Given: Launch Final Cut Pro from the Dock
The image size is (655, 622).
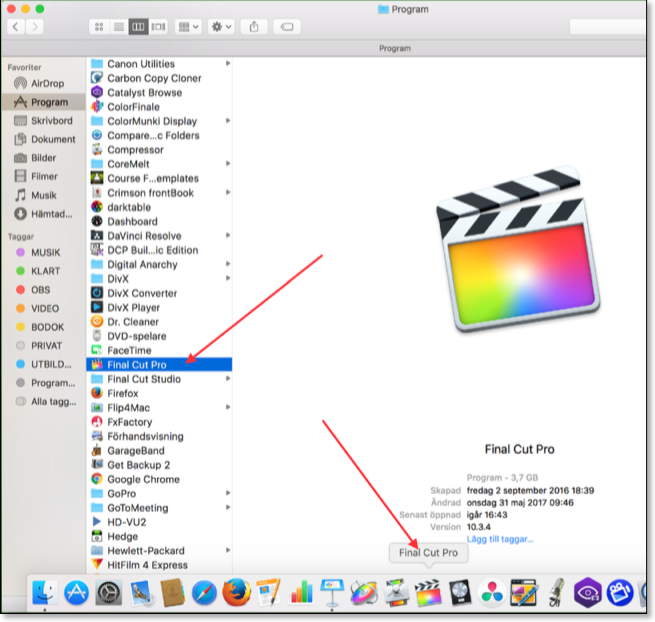Looking at the screenshot, I should tap(428, 592).
